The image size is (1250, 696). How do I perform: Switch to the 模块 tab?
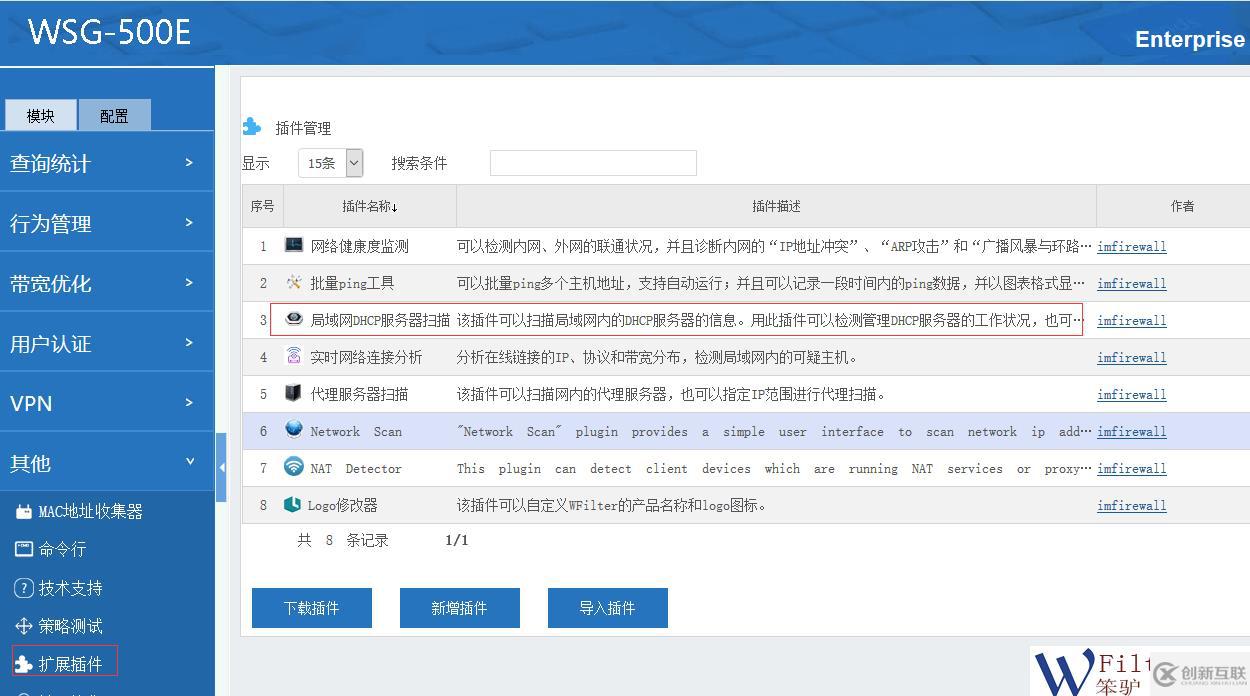click(40, 114)
